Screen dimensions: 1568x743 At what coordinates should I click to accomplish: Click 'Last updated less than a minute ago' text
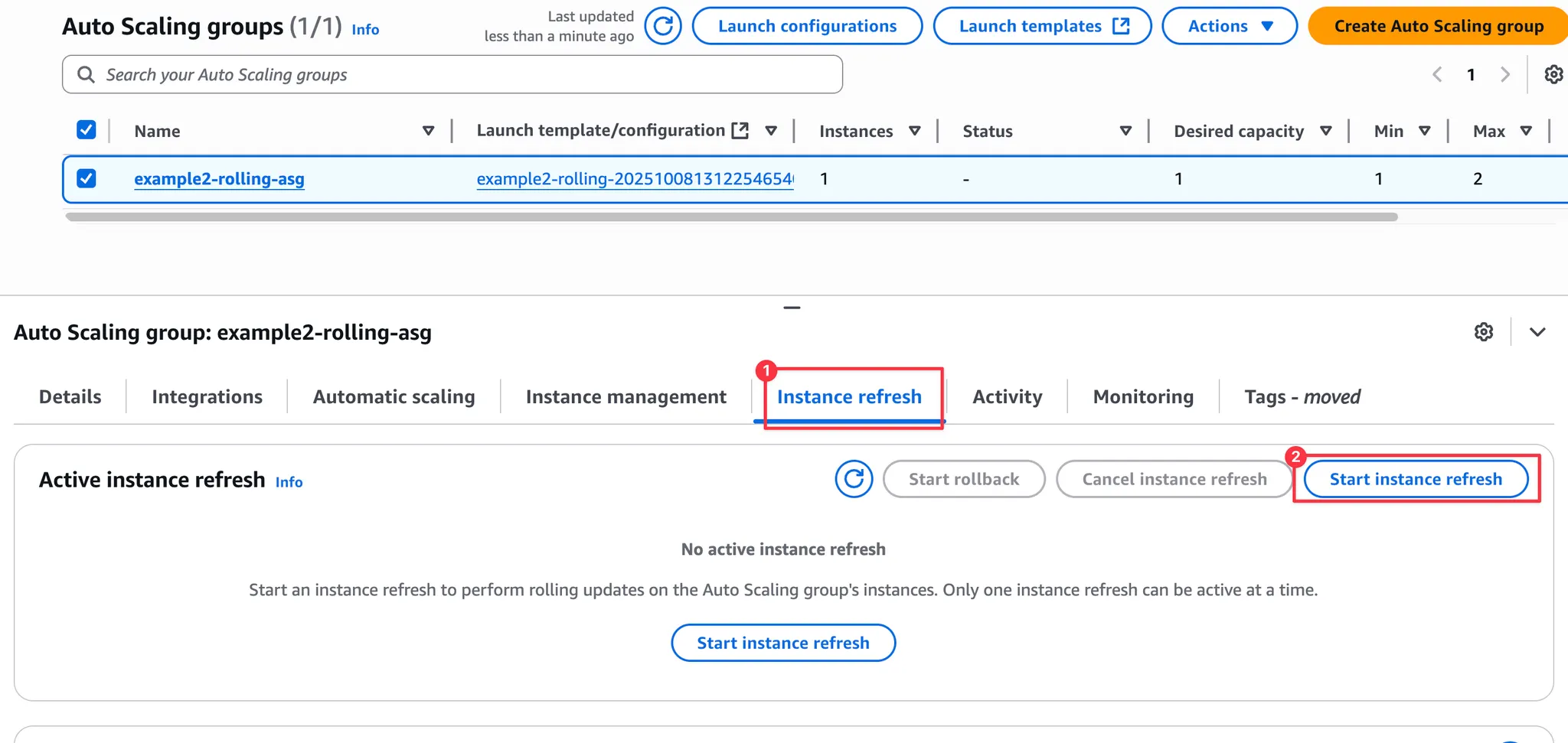click(x=559, y=26)
